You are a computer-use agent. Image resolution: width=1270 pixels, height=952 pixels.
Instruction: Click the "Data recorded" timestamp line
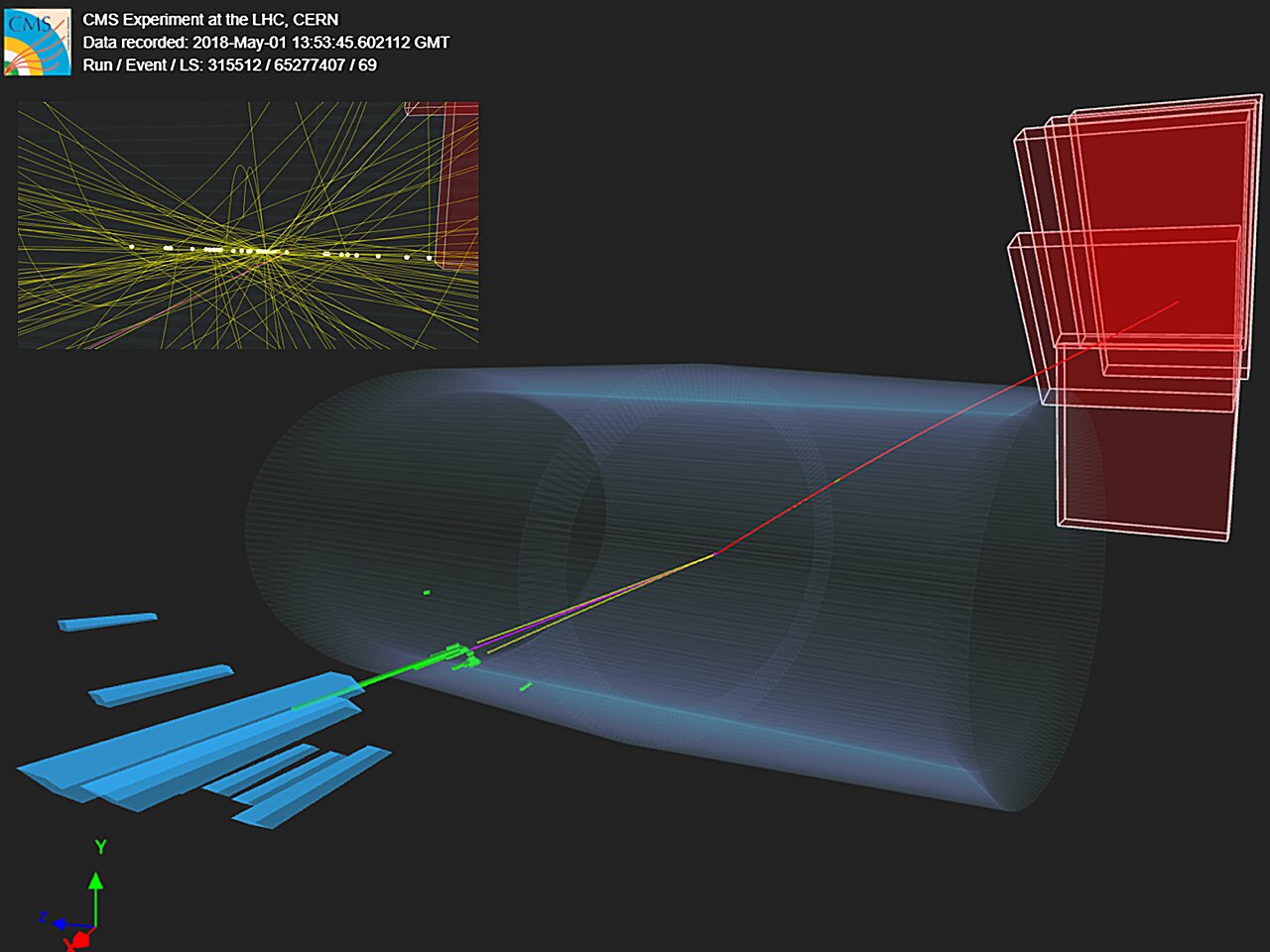[x=266, y=43]
